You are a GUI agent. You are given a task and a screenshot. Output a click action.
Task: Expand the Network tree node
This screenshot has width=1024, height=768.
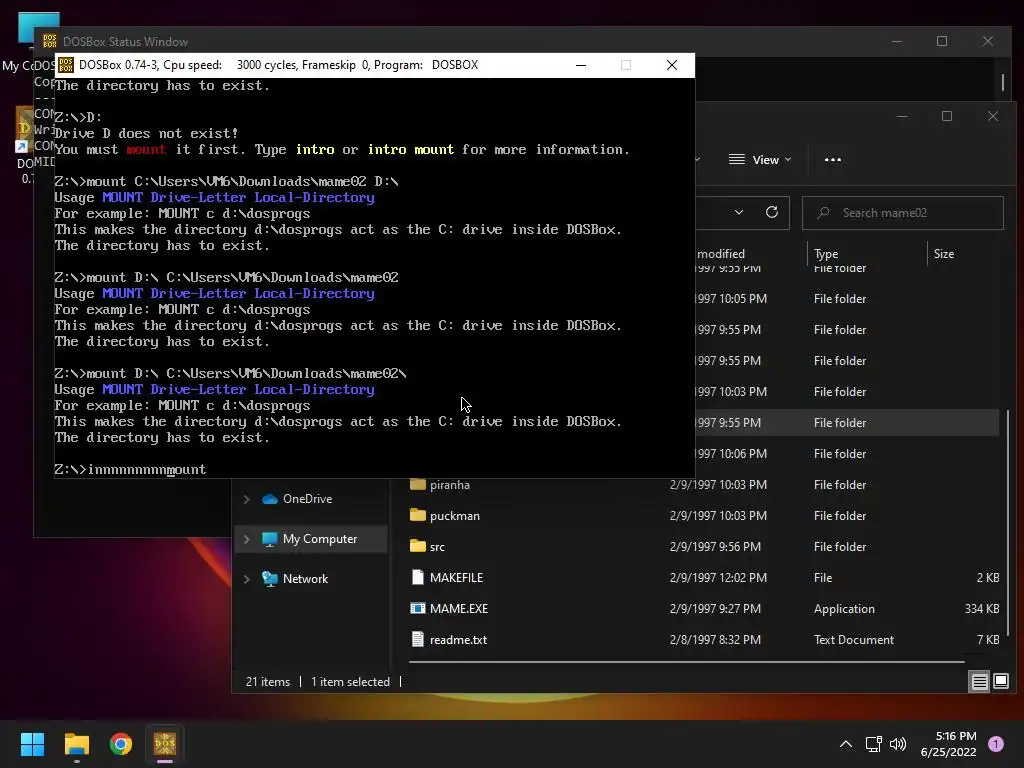[247, 579]
